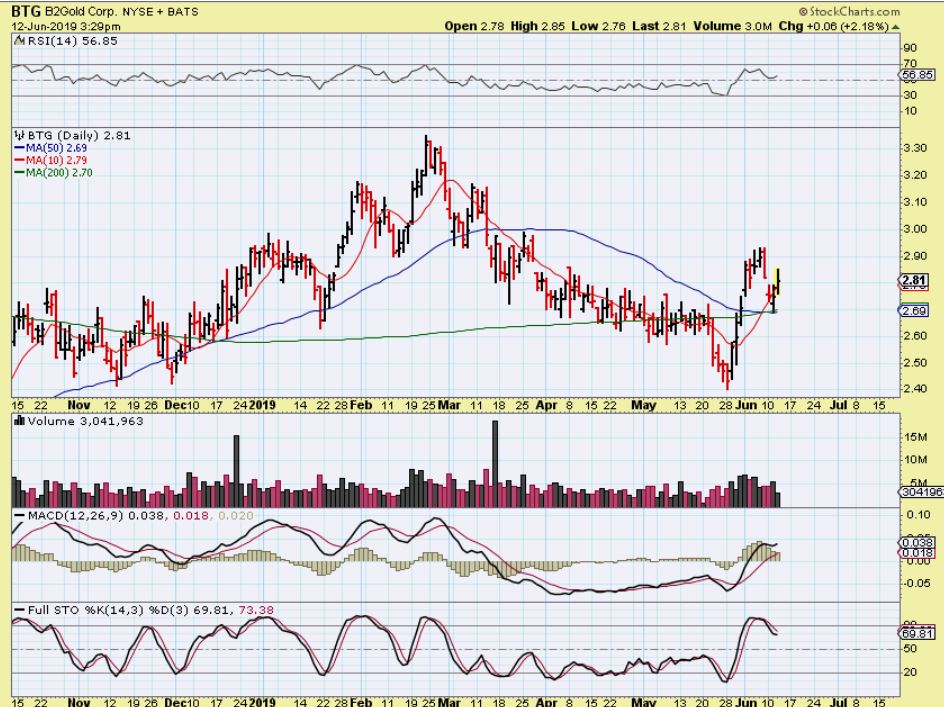Click the RSI 56.85 value tag on the right axis
This screenshot has width=944, height=707.
pos(916,74)
